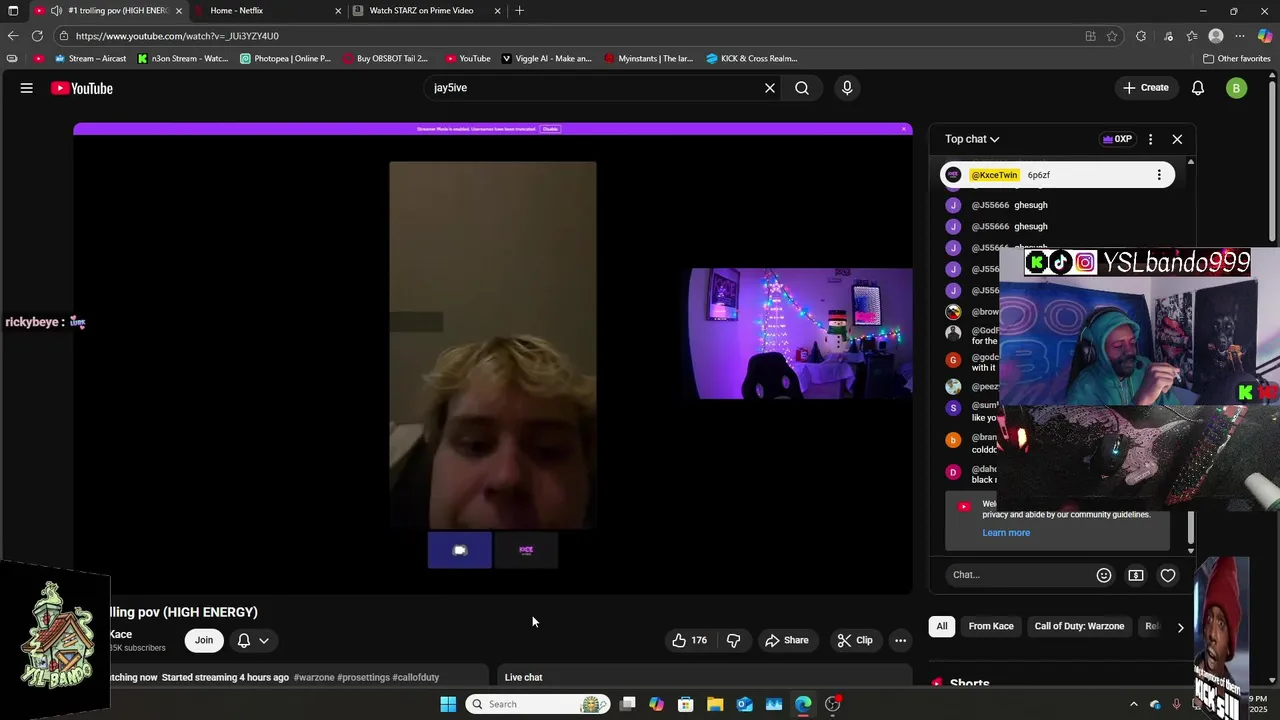Open a new browser tab

coord(519,11)
